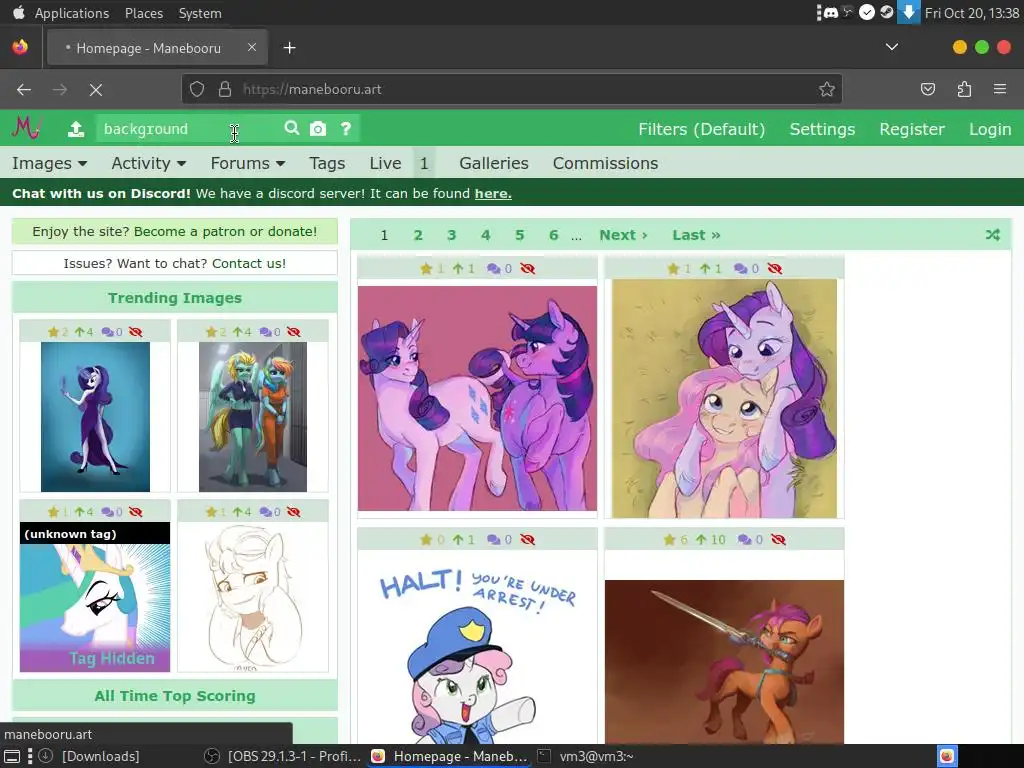Click the search magnifier icon
The width and height of the screenshot is (1024, 768).
point(292,128)
